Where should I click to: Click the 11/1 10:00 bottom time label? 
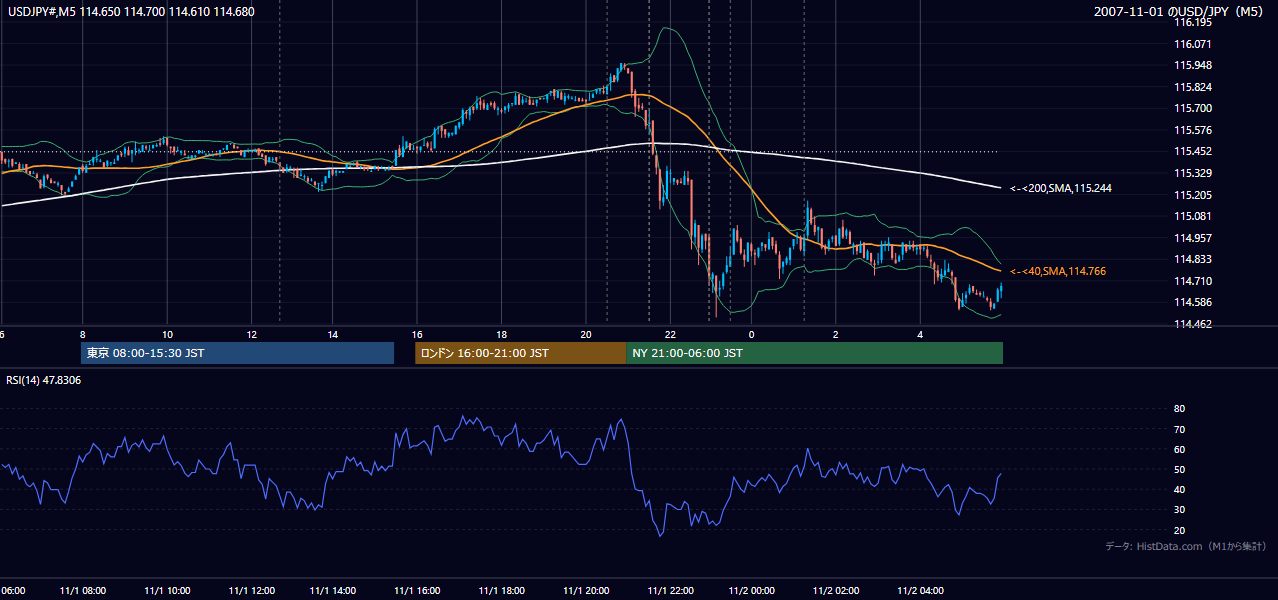(167, 591)
